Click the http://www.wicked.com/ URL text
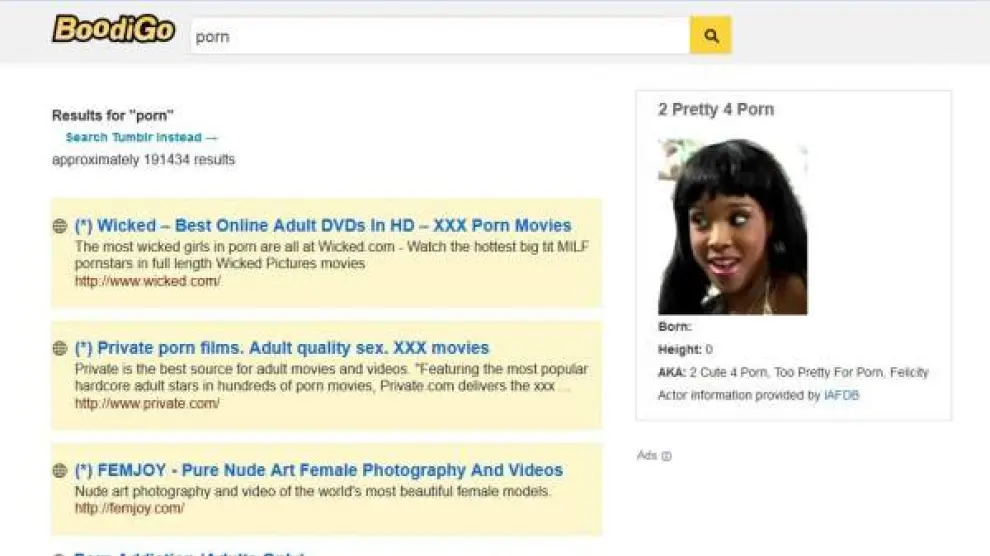The width and height of the screenshot is (990, 556). pos(147,282)
